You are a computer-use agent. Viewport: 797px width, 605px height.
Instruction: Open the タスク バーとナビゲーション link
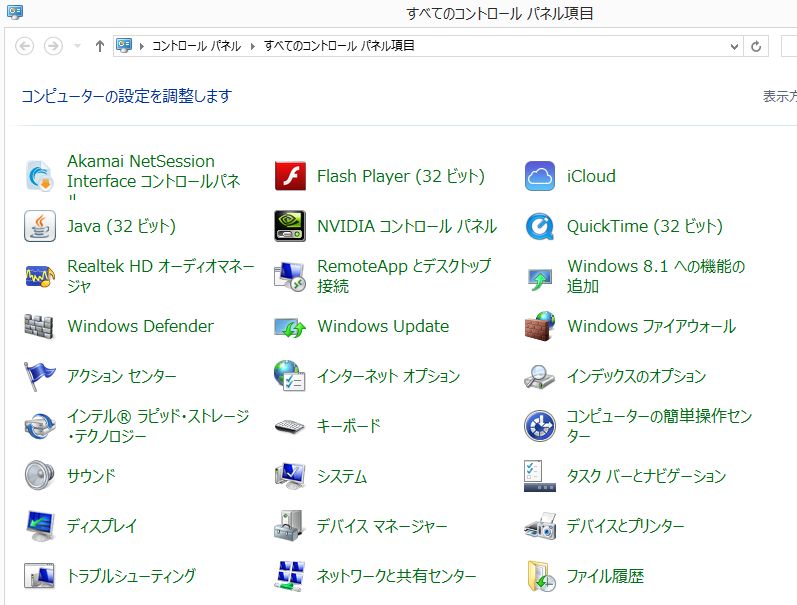point(647,476)
